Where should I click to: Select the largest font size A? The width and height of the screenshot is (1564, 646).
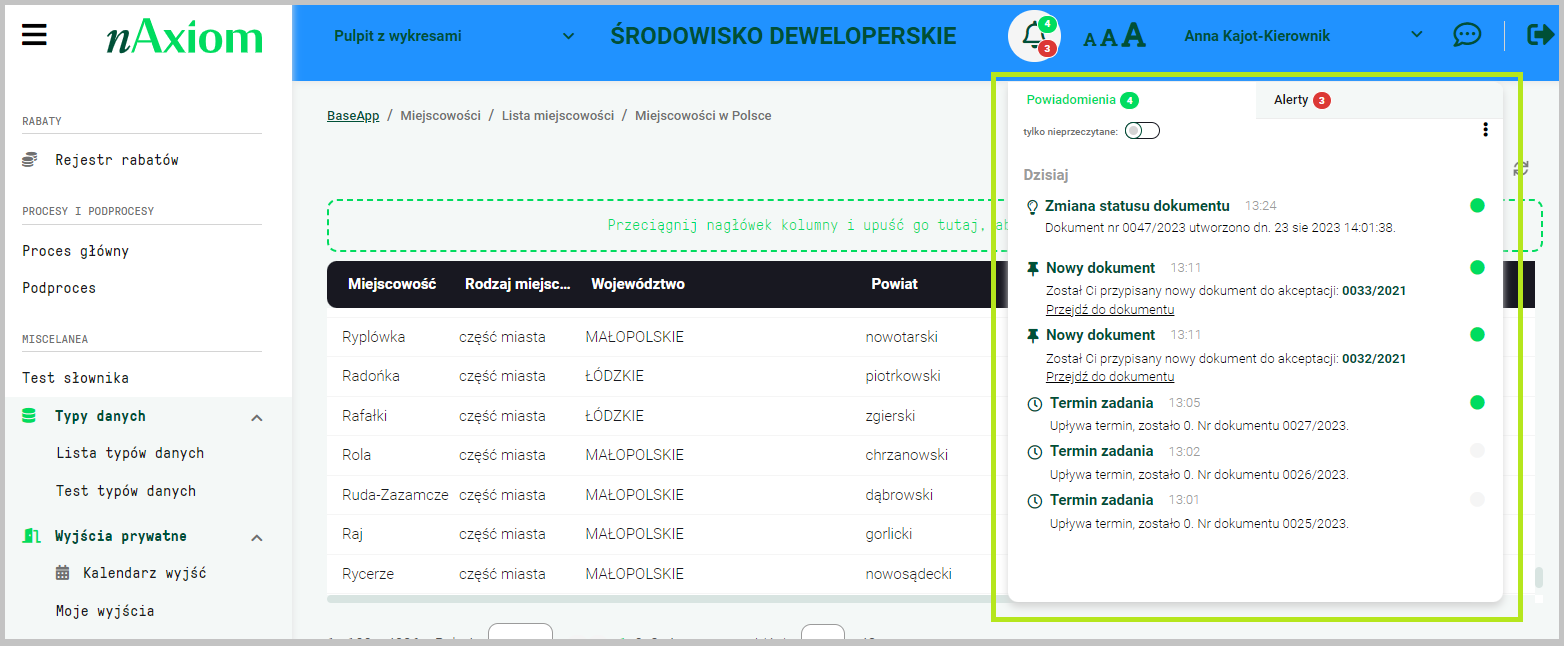(x=1133, y=36)
